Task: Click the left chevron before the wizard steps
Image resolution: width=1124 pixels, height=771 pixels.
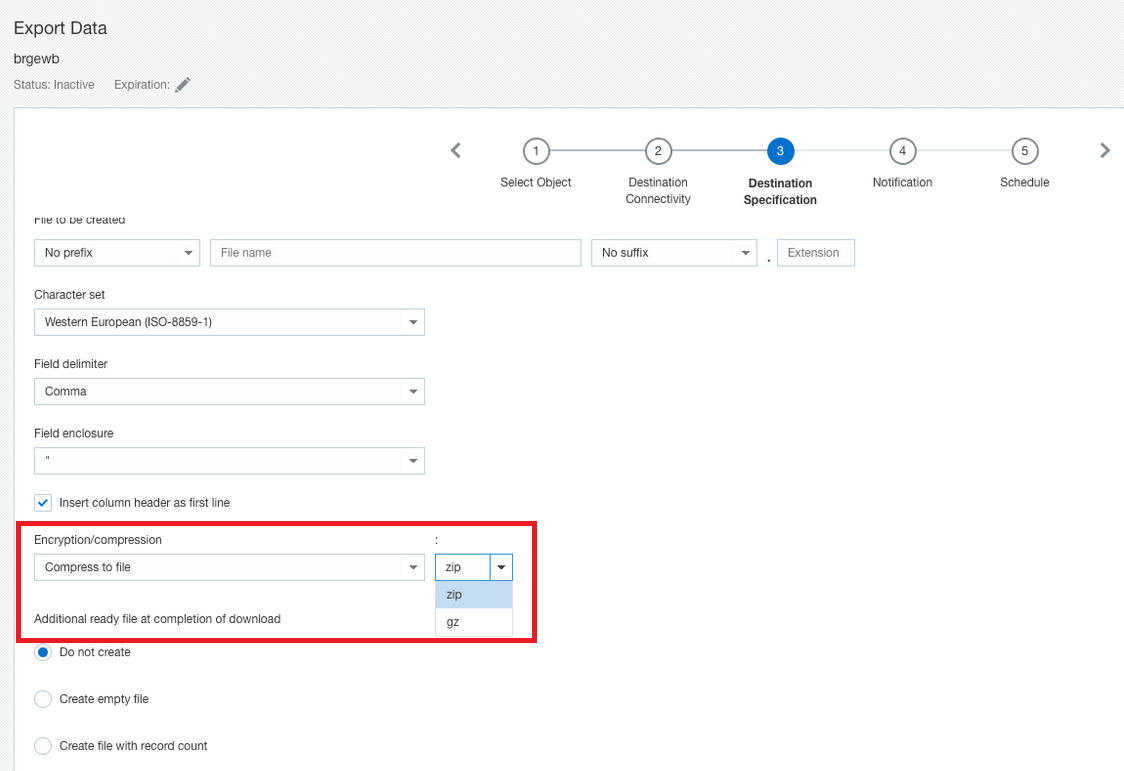Action: click(455, 150)
